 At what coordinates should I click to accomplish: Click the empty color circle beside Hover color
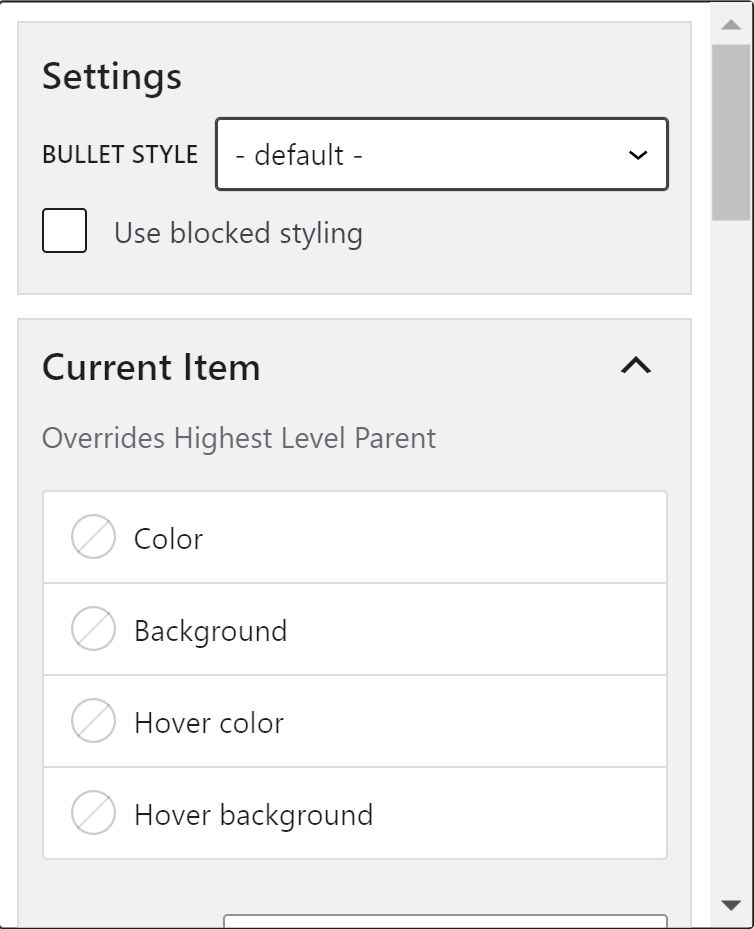(x=93, y=721)
